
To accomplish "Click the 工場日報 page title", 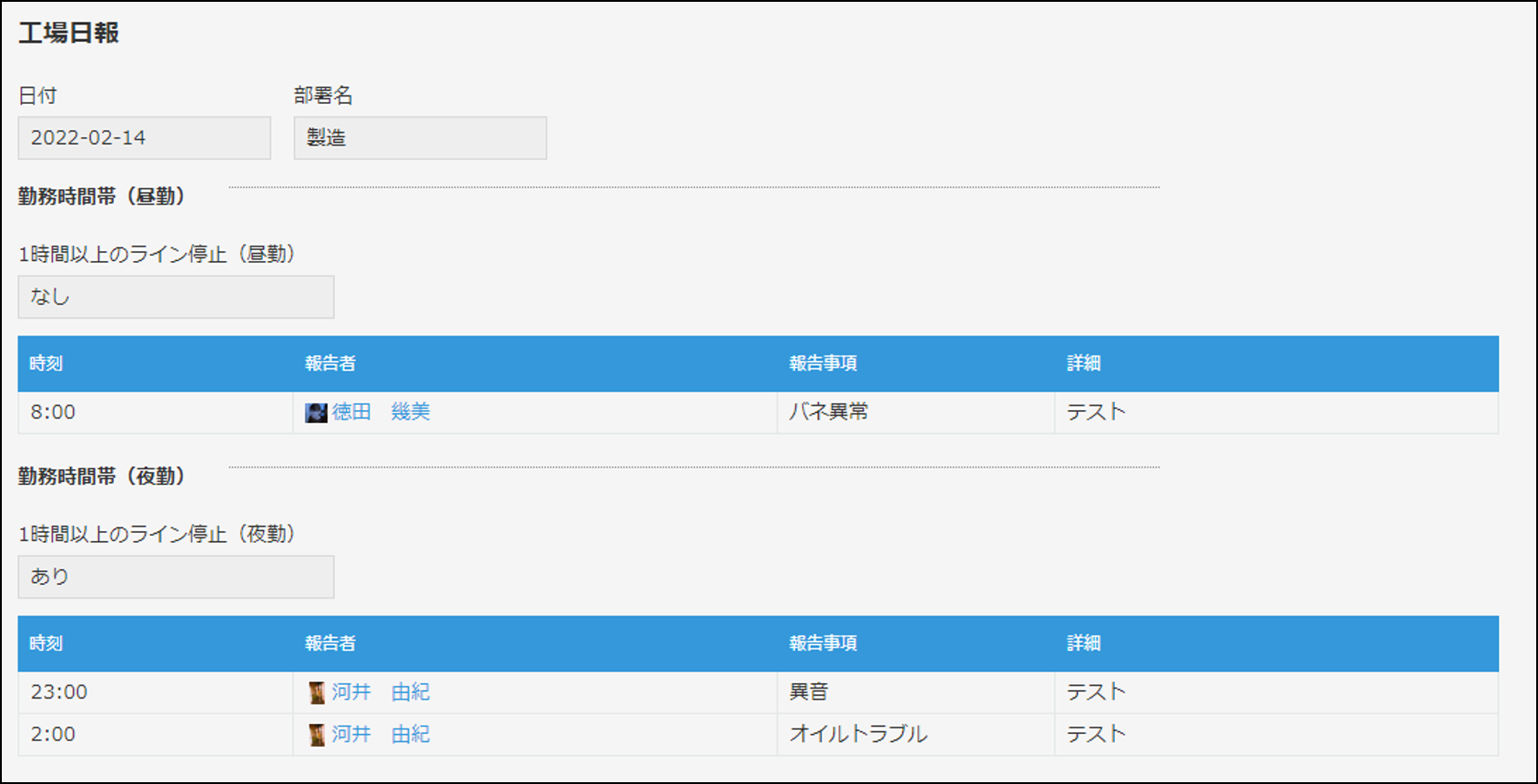I will point(69,34).
